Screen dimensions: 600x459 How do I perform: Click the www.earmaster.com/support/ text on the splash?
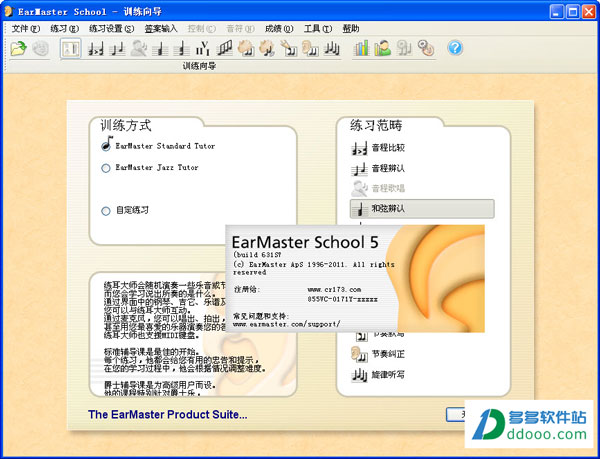pos(287,324)
